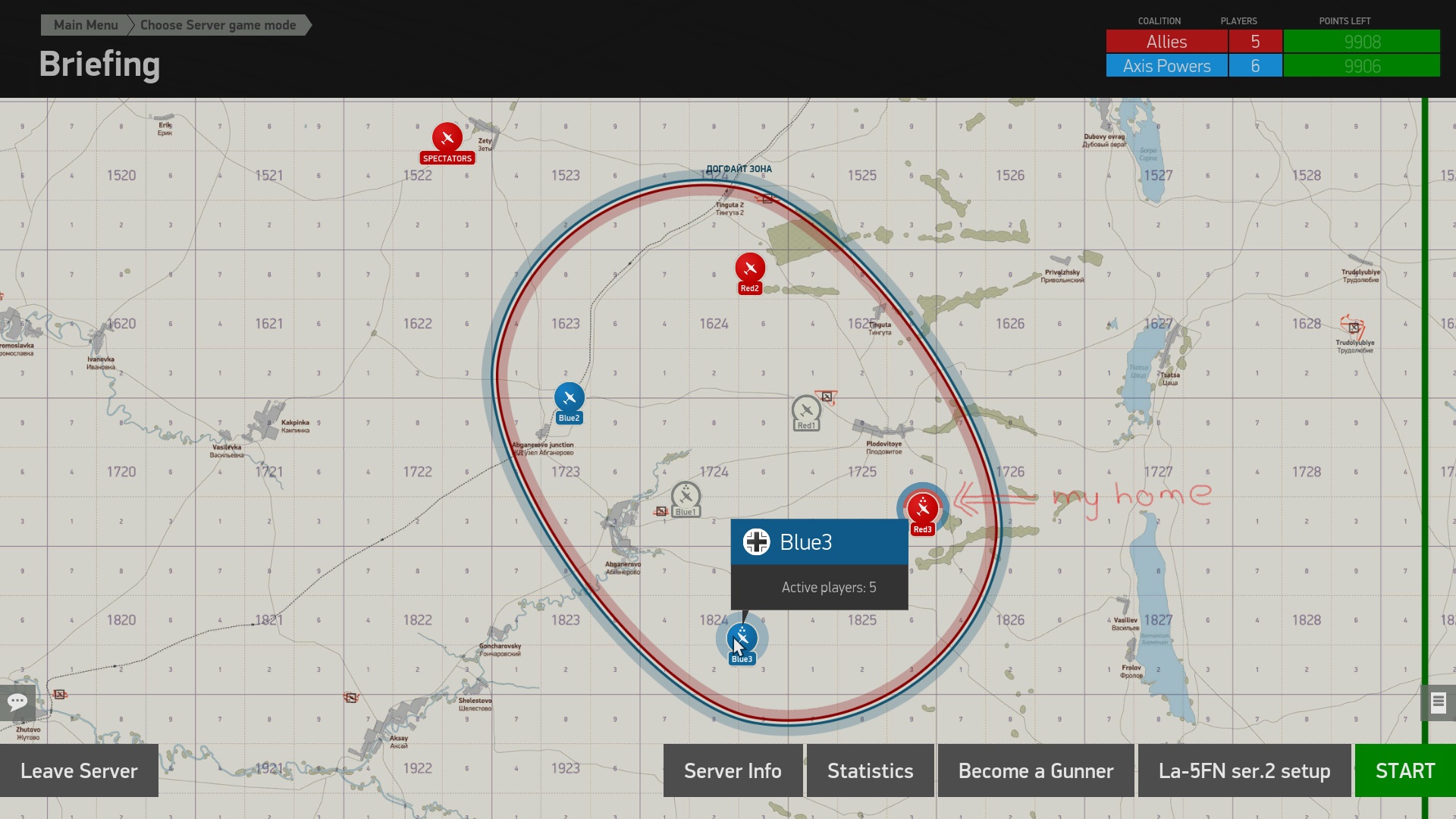This screenshot has width=1456, height=819.
Task: Open La-5FN ser.2 setup
Action: 1244,770
